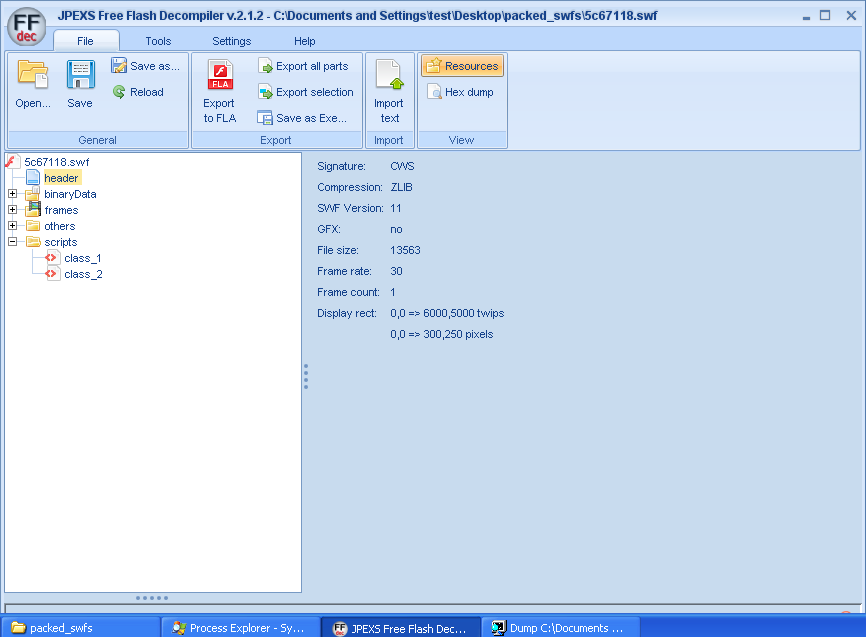
Task: Click JPEXS Free Flash Decompiler taskbar button
Action: coord(401,628)
